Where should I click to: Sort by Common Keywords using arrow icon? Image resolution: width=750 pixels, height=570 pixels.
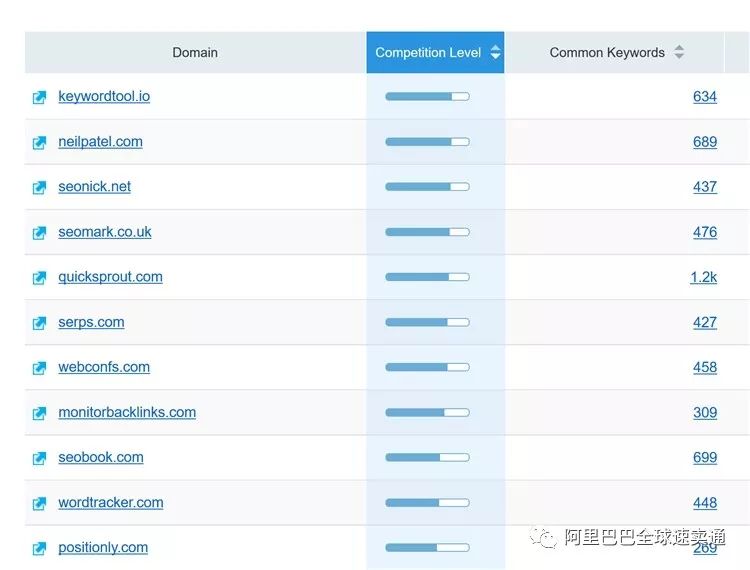[x=679, y=53]
